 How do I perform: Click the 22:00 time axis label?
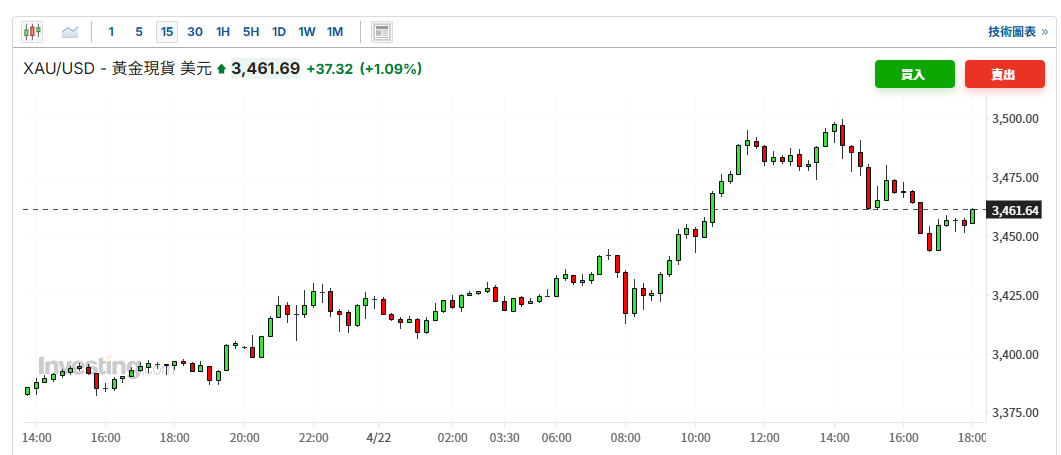click(313, 437)
